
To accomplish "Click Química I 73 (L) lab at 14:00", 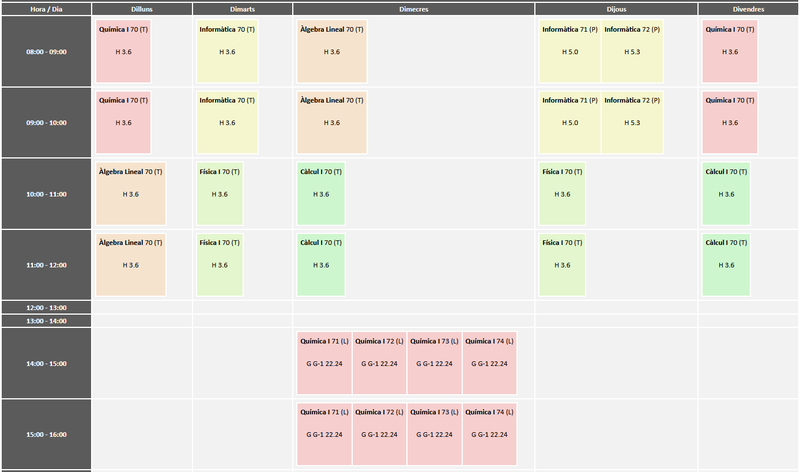I will [x=434, y=363].
